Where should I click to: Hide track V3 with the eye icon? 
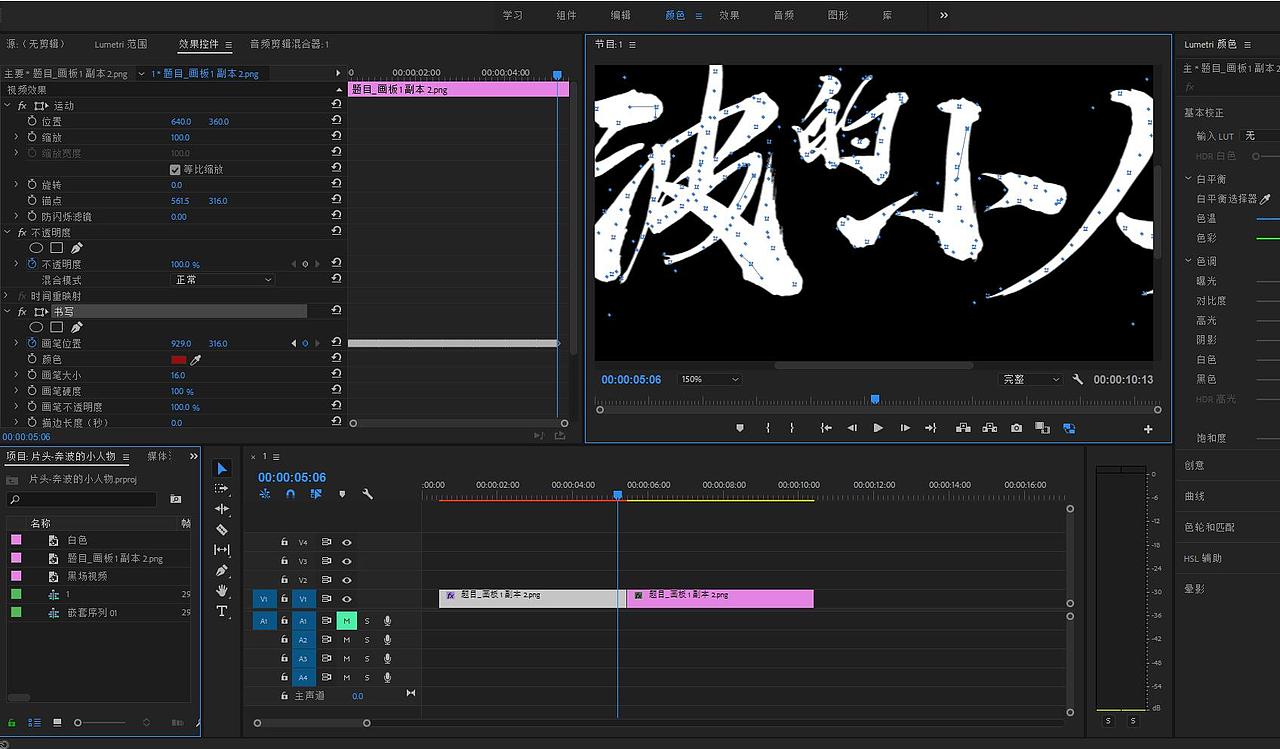tap(347, 561)
